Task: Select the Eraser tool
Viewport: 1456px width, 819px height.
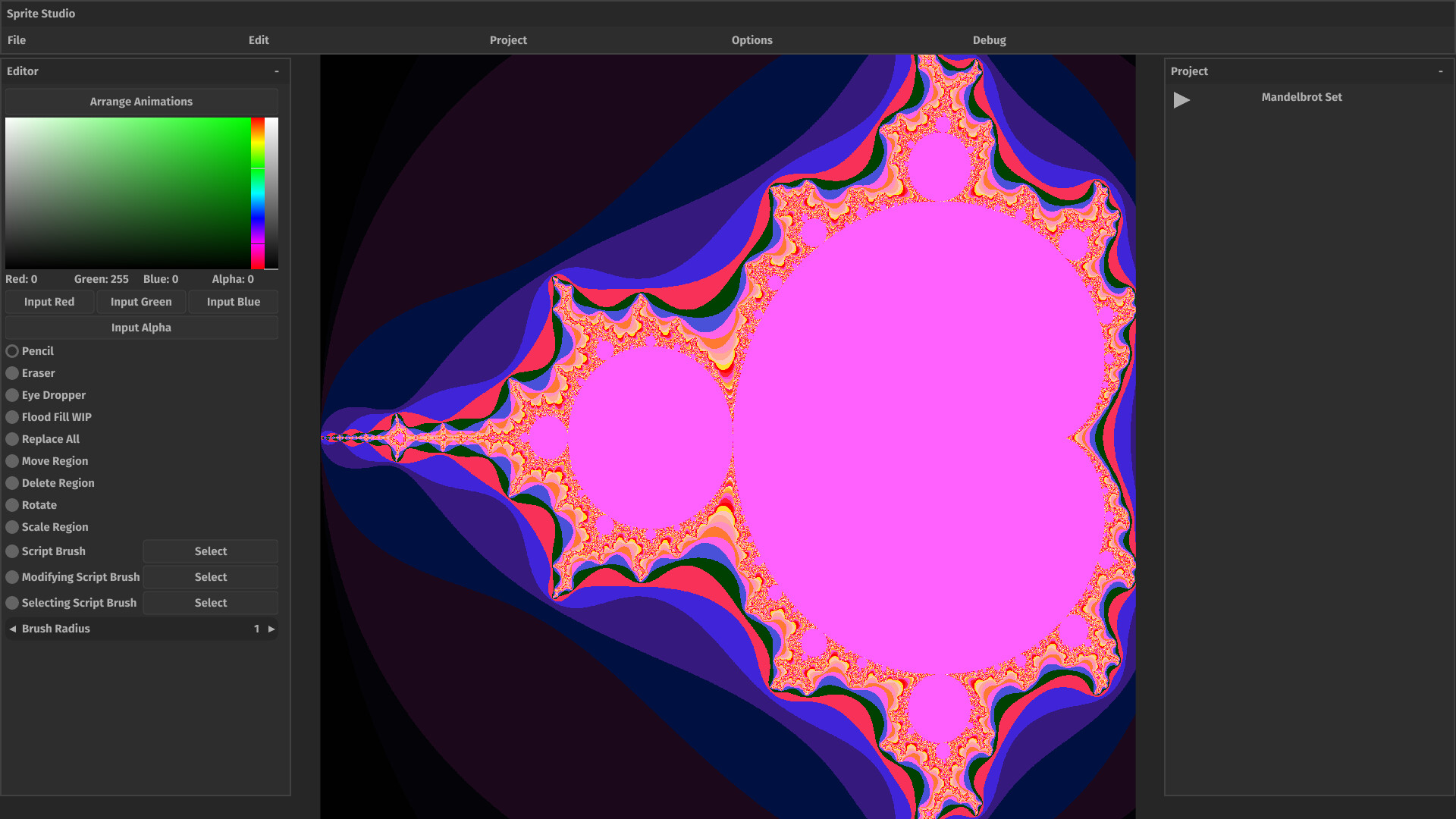Action: tap(12, 372)
